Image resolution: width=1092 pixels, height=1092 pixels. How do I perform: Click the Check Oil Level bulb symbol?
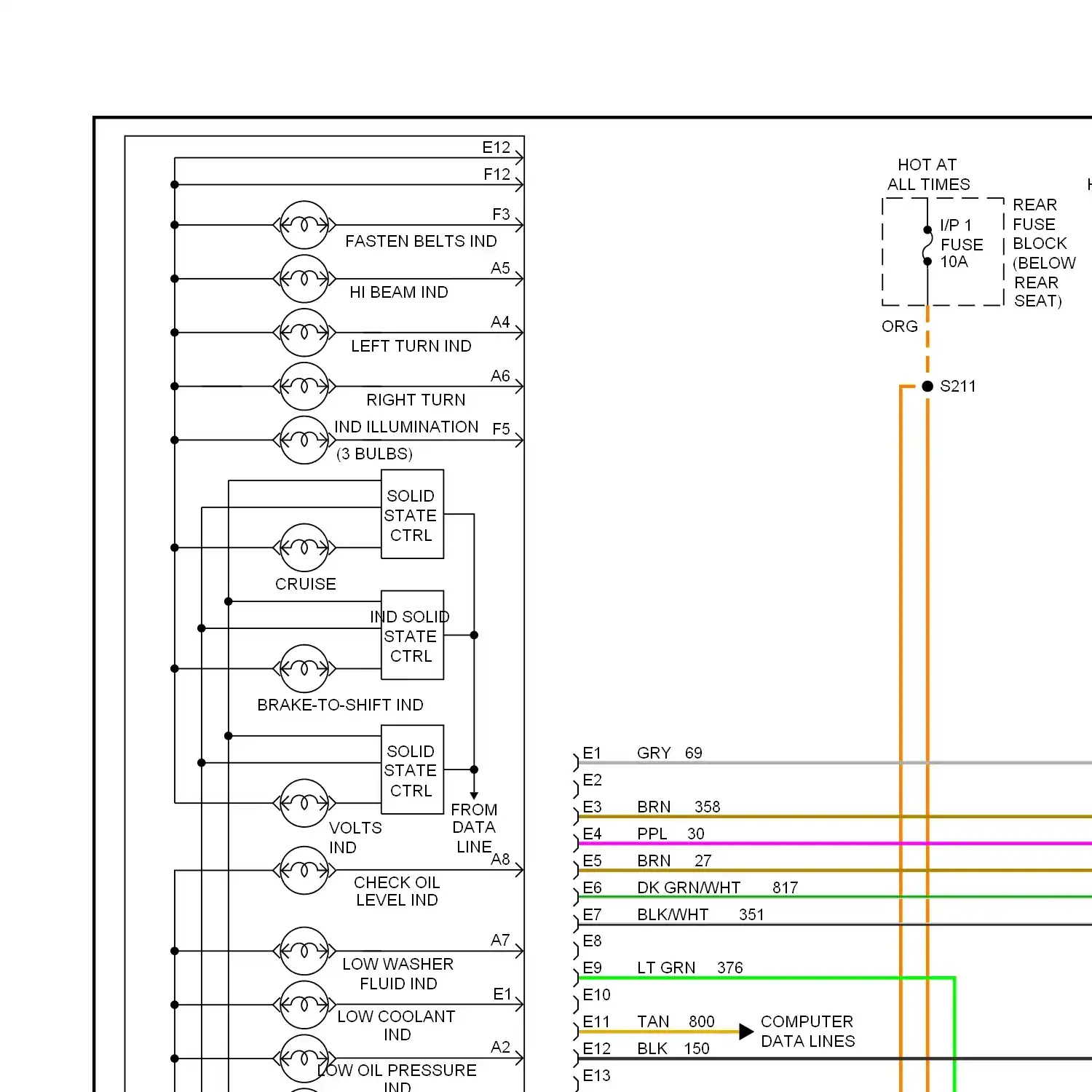(304, 870)
